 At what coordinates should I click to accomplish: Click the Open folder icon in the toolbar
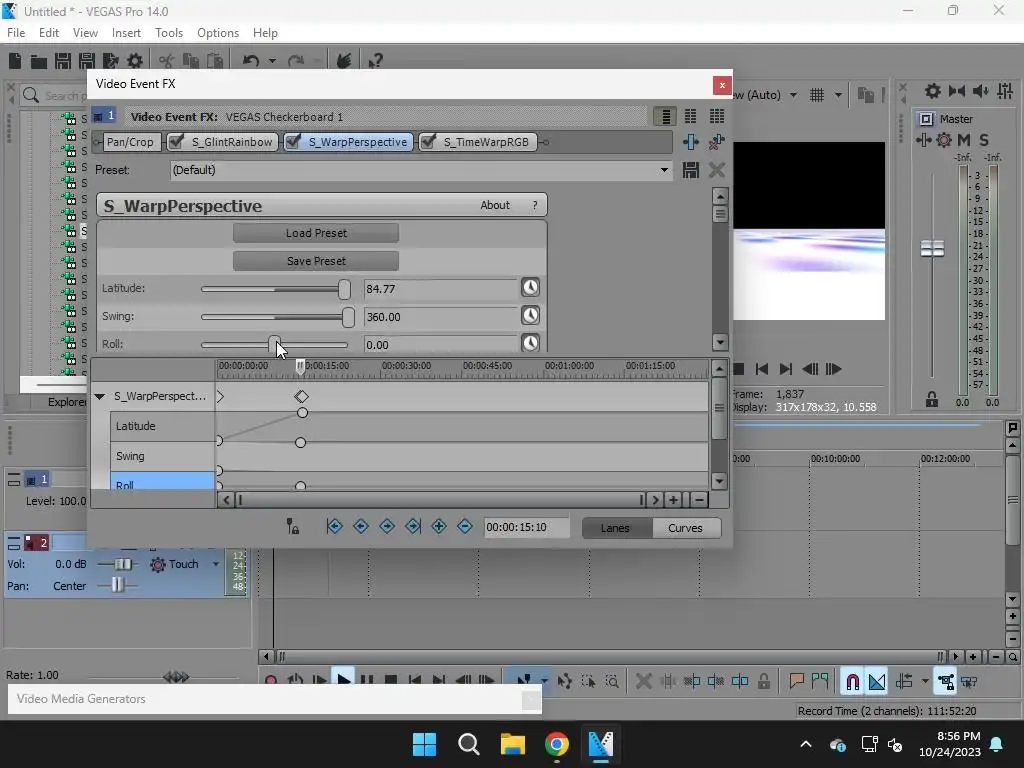pyautogui.click(x=39, y=61)
